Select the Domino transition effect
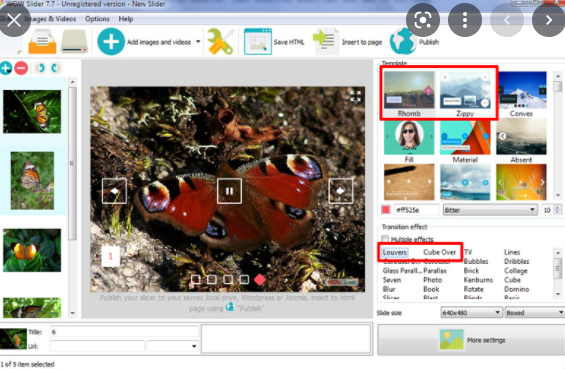This screenshot has width=565, height=369. point(517,289)
